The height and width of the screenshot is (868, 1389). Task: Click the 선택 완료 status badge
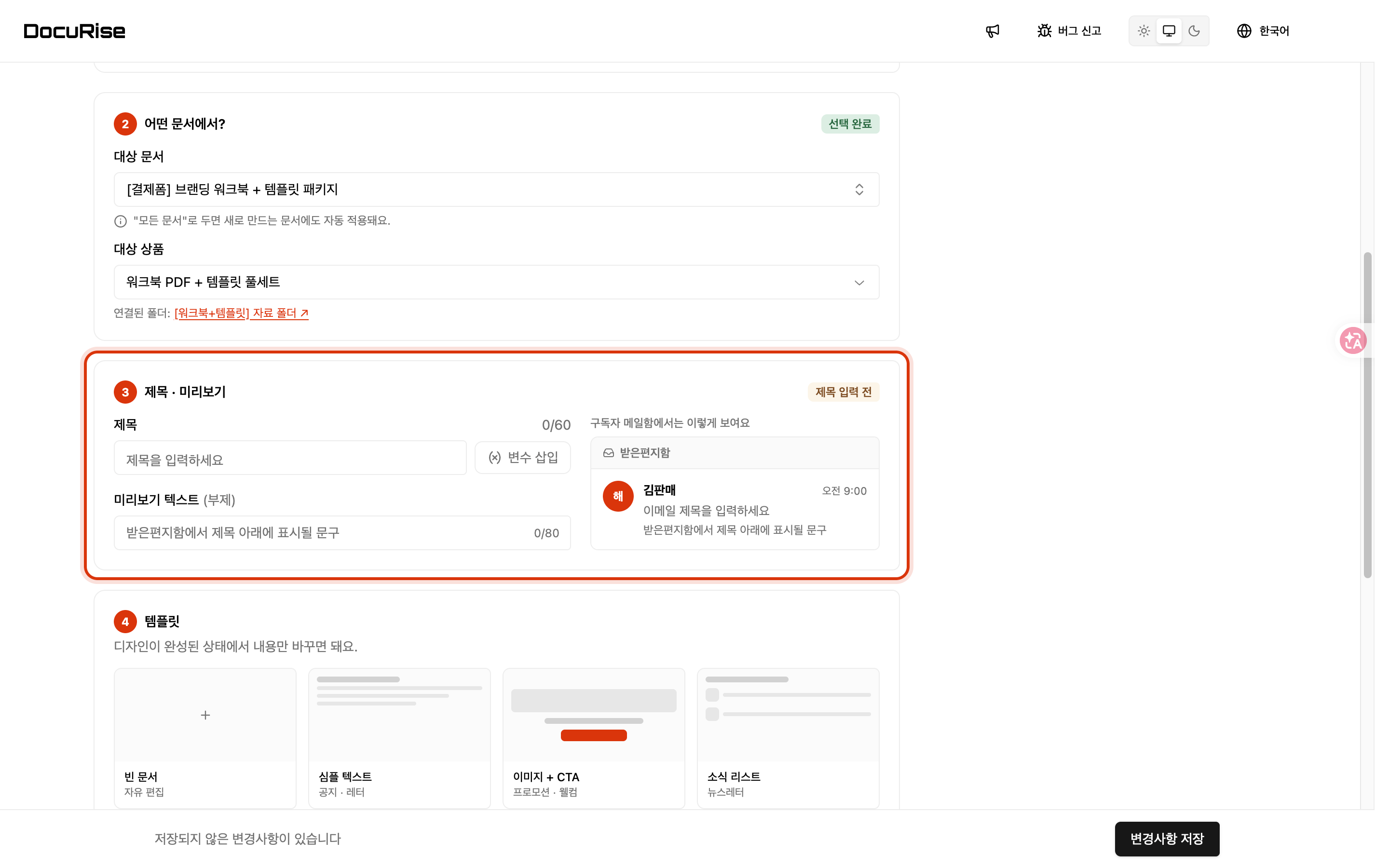click(x=850, y=124)
